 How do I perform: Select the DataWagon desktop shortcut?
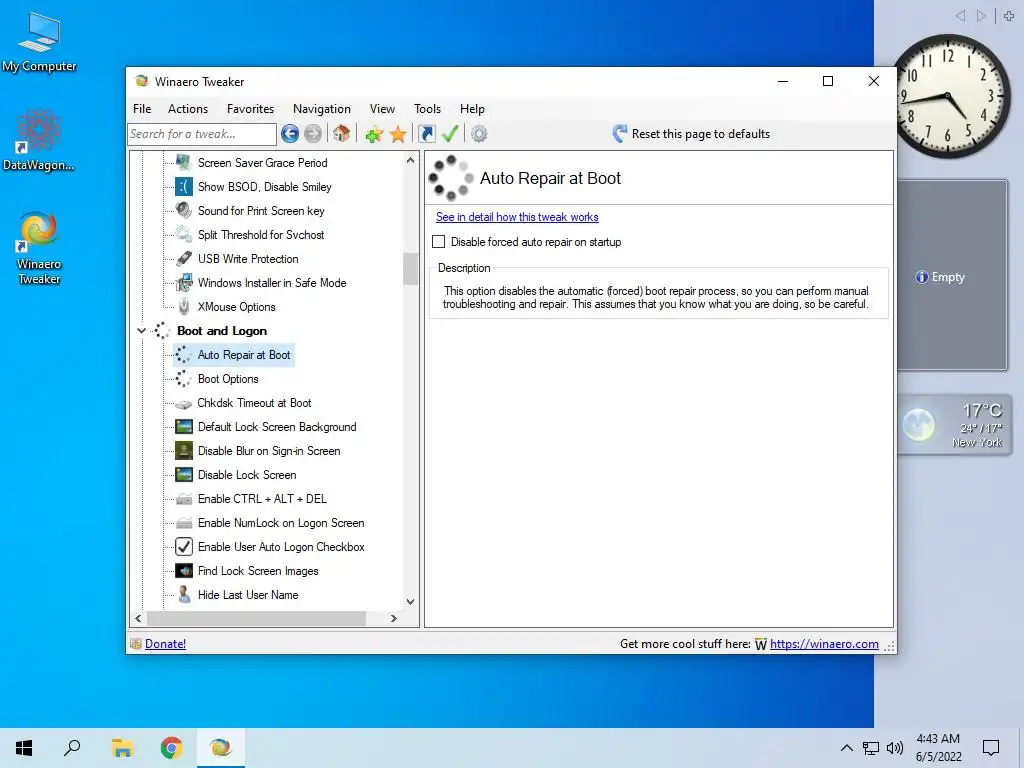pos(39,140)
